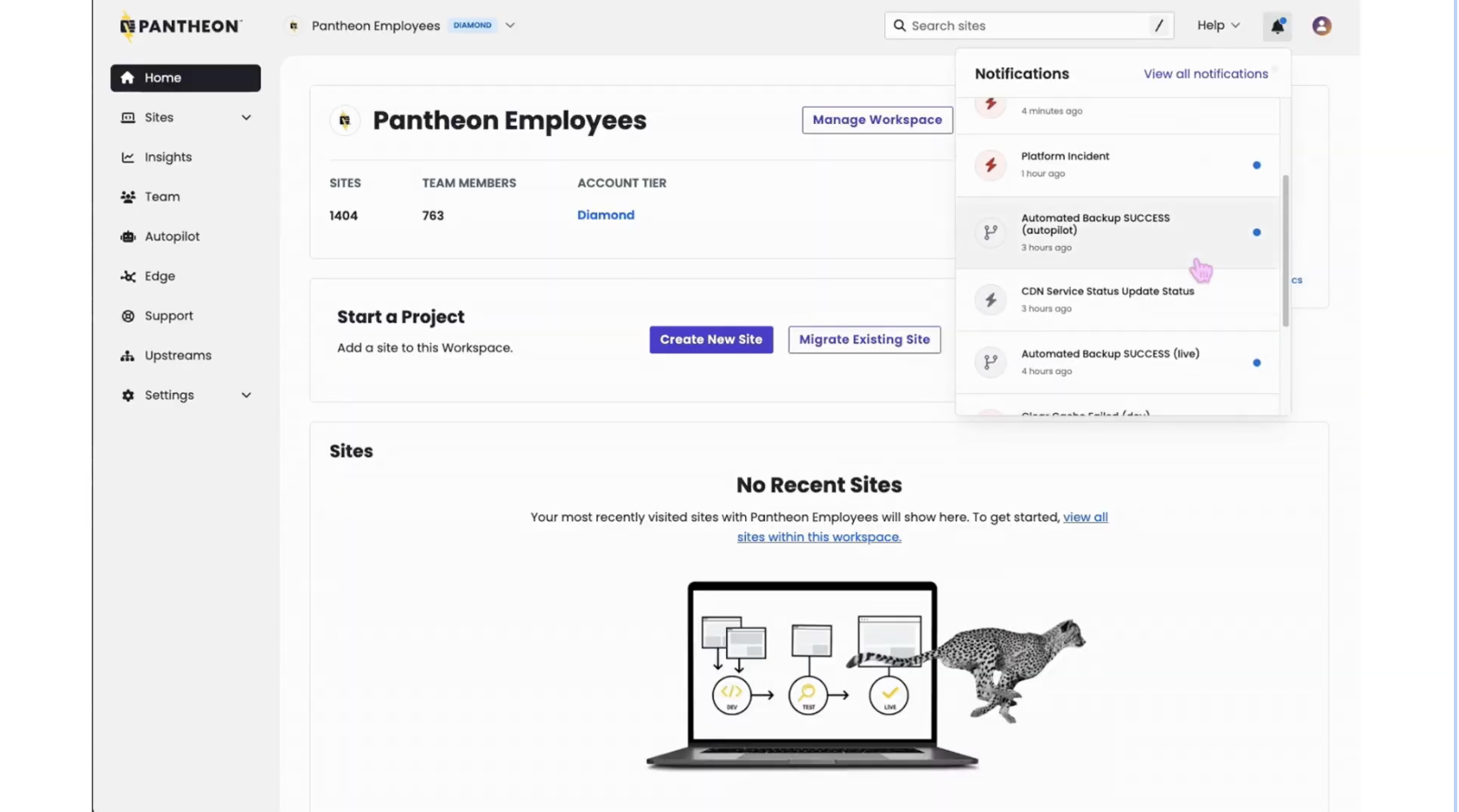Viewport: 1459px width, 812px height.
Task: Open View all notifications link
Action: point(1205,74)
